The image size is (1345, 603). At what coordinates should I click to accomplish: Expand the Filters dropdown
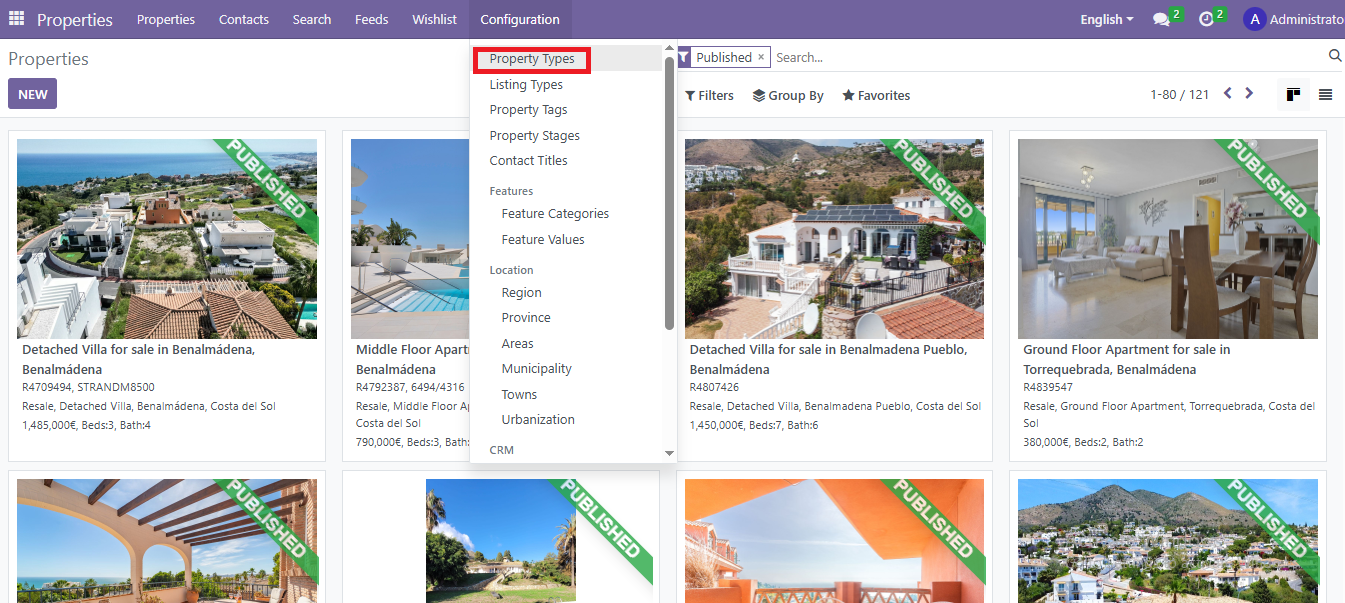click(x=709, y=96)
